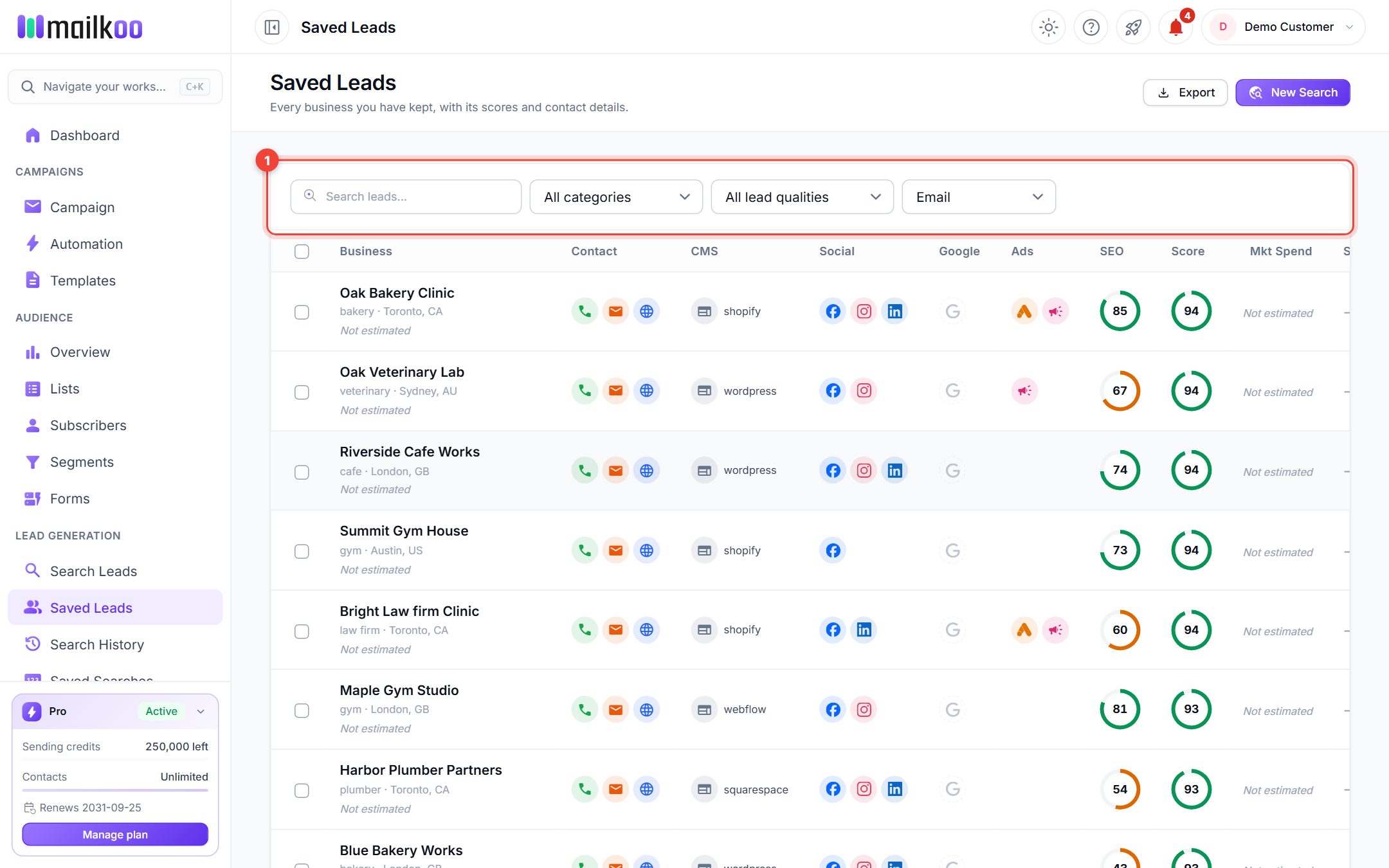The width and height of the screenshot is (1389, 868).
Task: Check Oak Veterinary Lab row checkbox
Action: click(x=302, y=392)
